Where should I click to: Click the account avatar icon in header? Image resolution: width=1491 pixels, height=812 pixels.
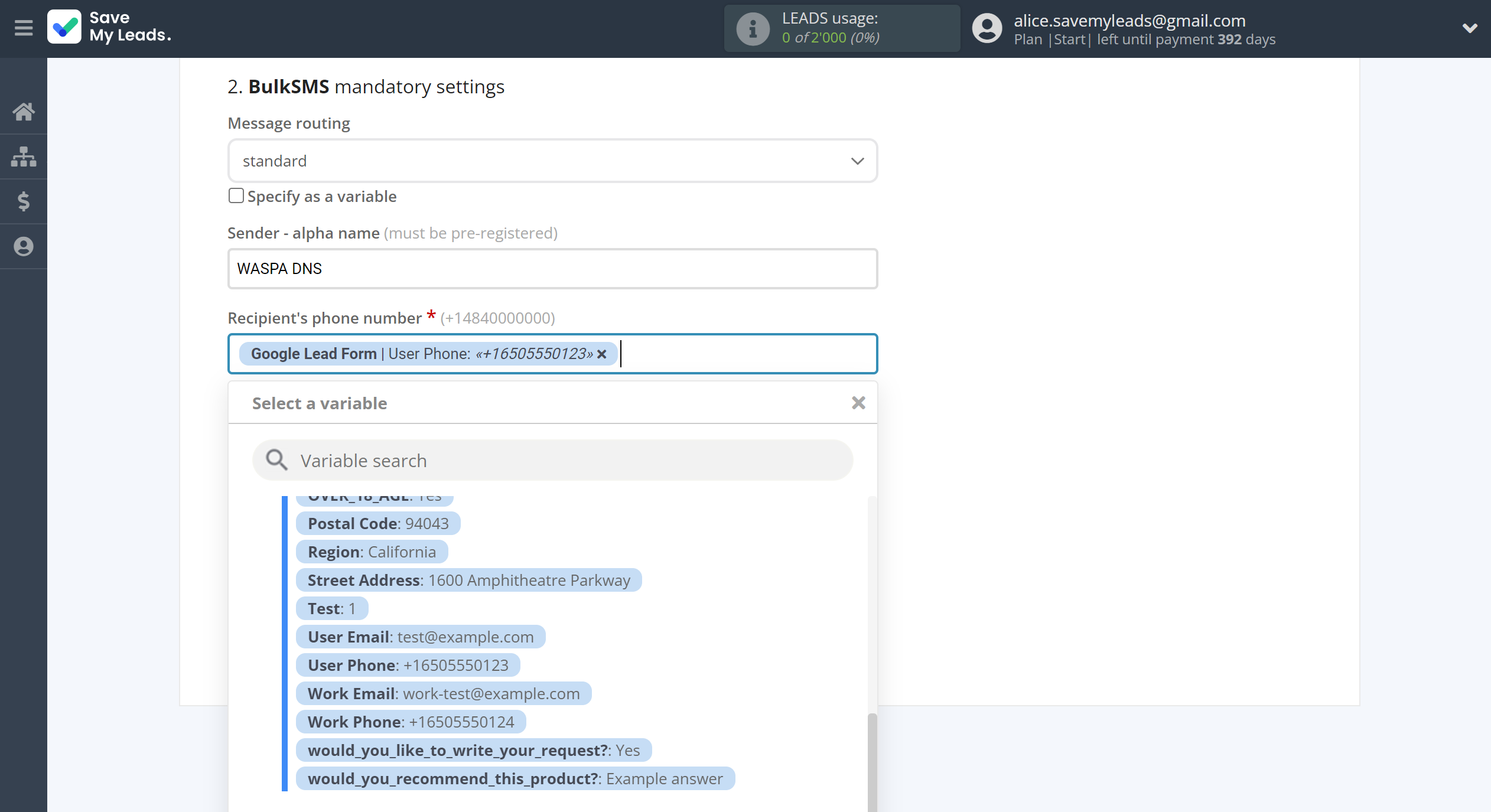(987, 28)
